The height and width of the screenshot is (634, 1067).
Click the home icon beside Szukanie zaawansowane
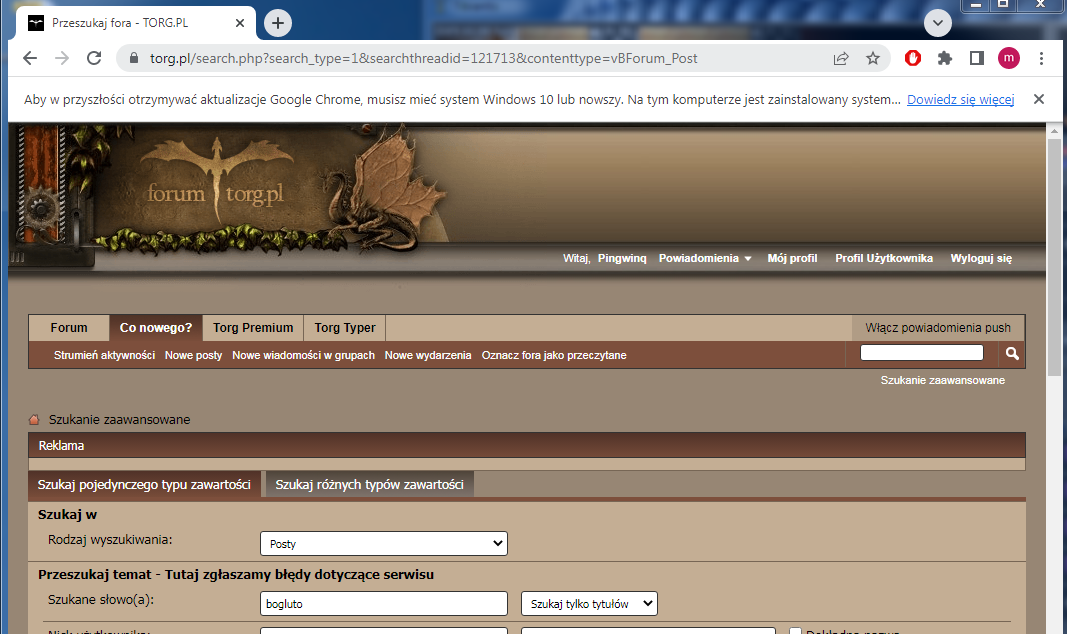(x=35, y=420)
